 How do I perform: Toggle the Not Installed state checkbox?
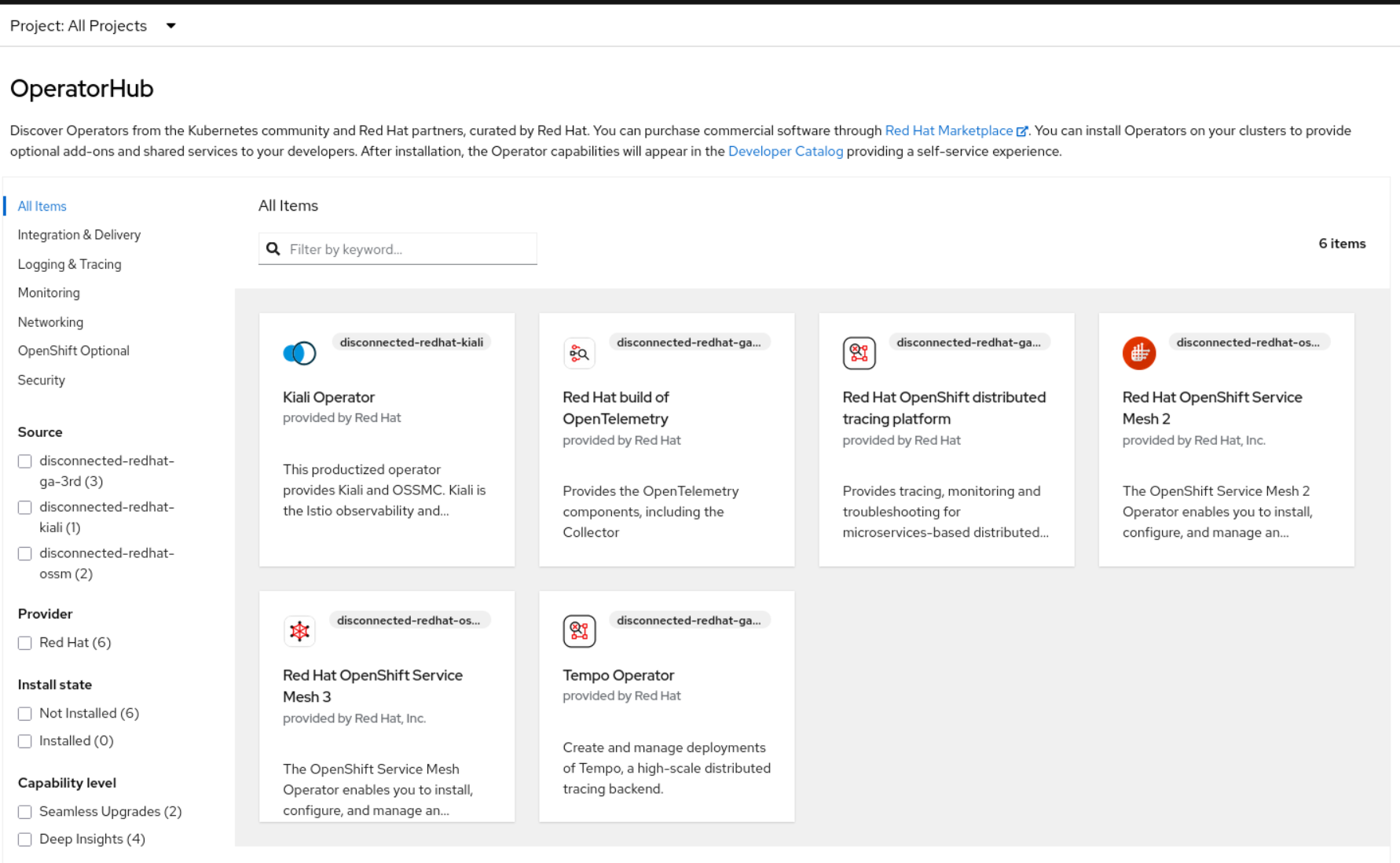pyautogui.click(x=25, y=714)
